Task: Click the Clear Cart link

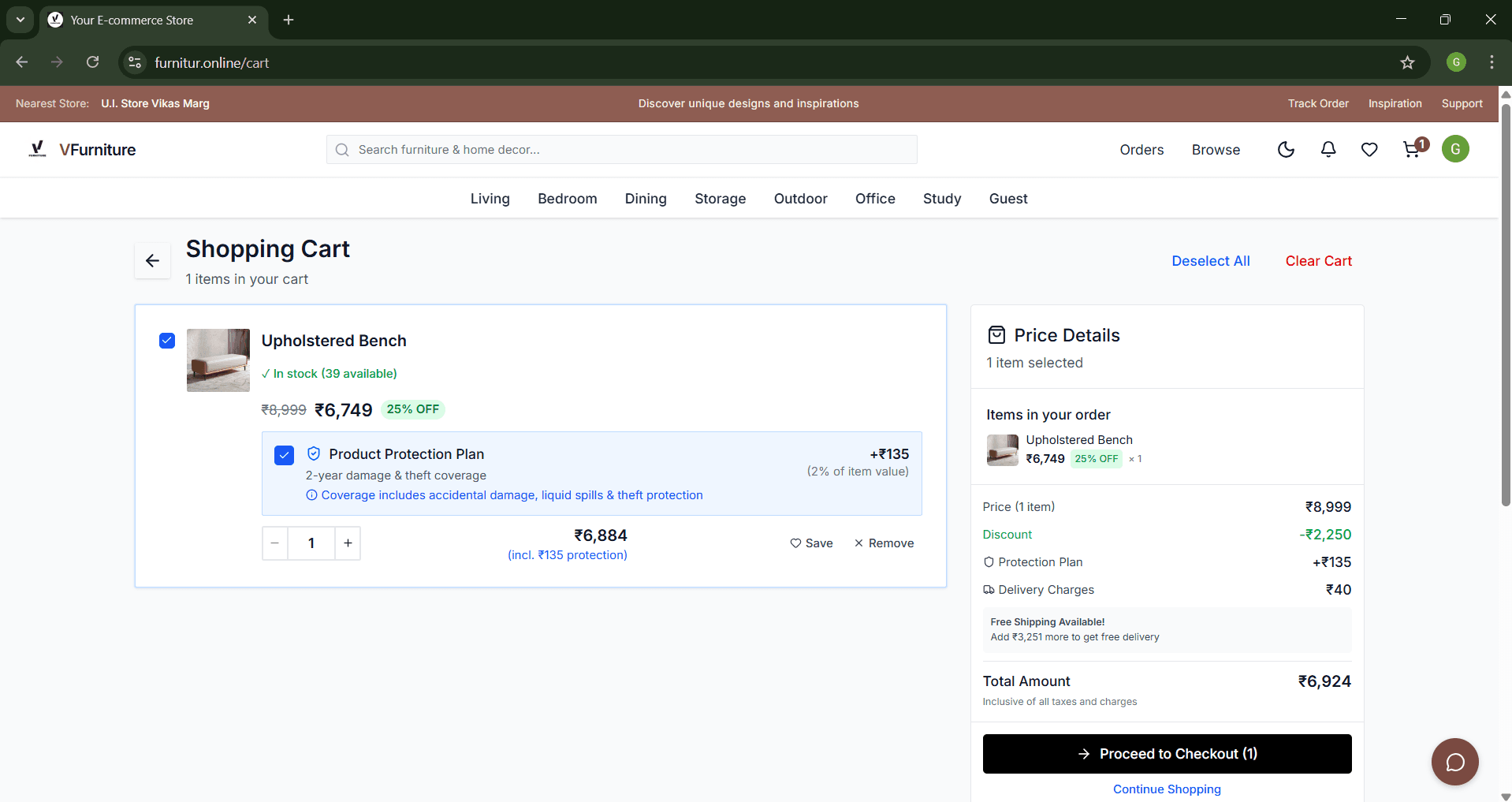Action: tap(1318, 260)
